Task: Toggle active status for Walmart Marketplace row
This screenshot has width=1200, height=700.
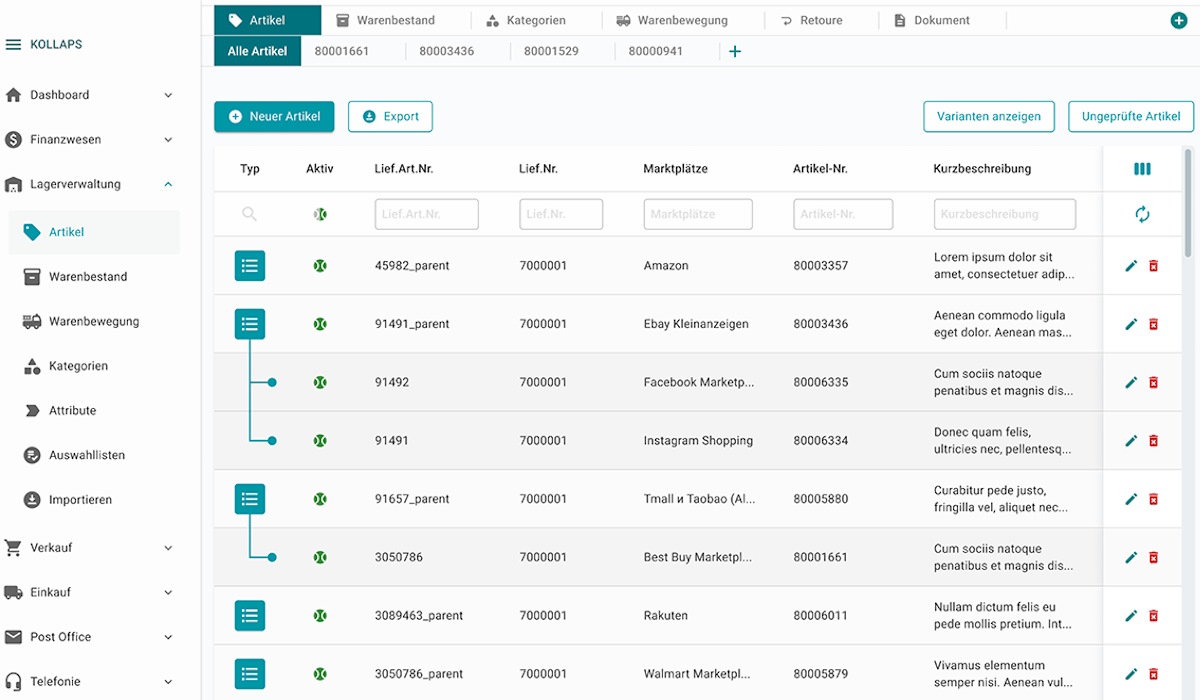Action: [320, 674]
